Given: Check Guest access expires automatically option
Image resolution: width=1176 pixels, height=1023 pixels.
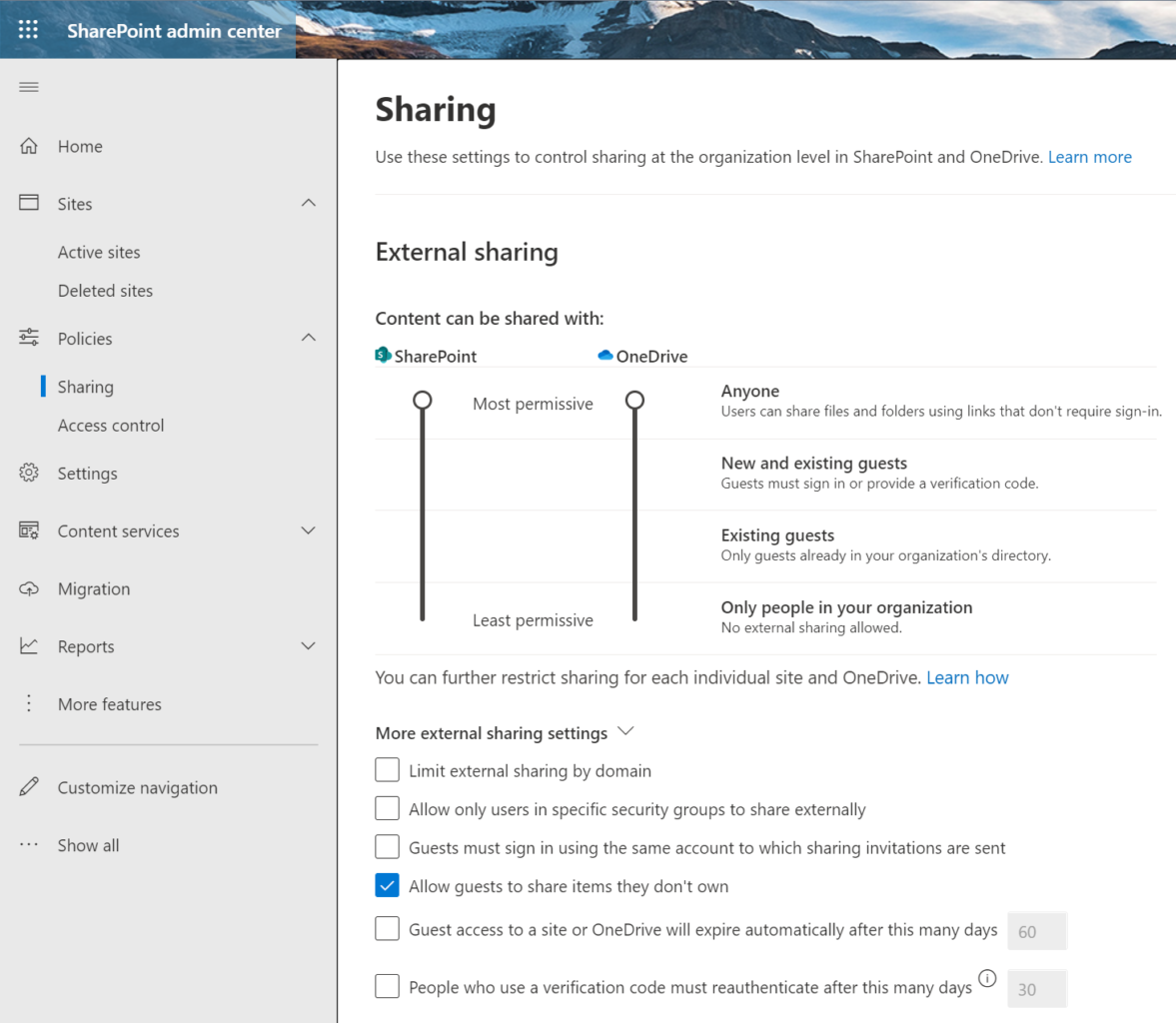Looking at the screenshot, I should [x=387, y=928].
